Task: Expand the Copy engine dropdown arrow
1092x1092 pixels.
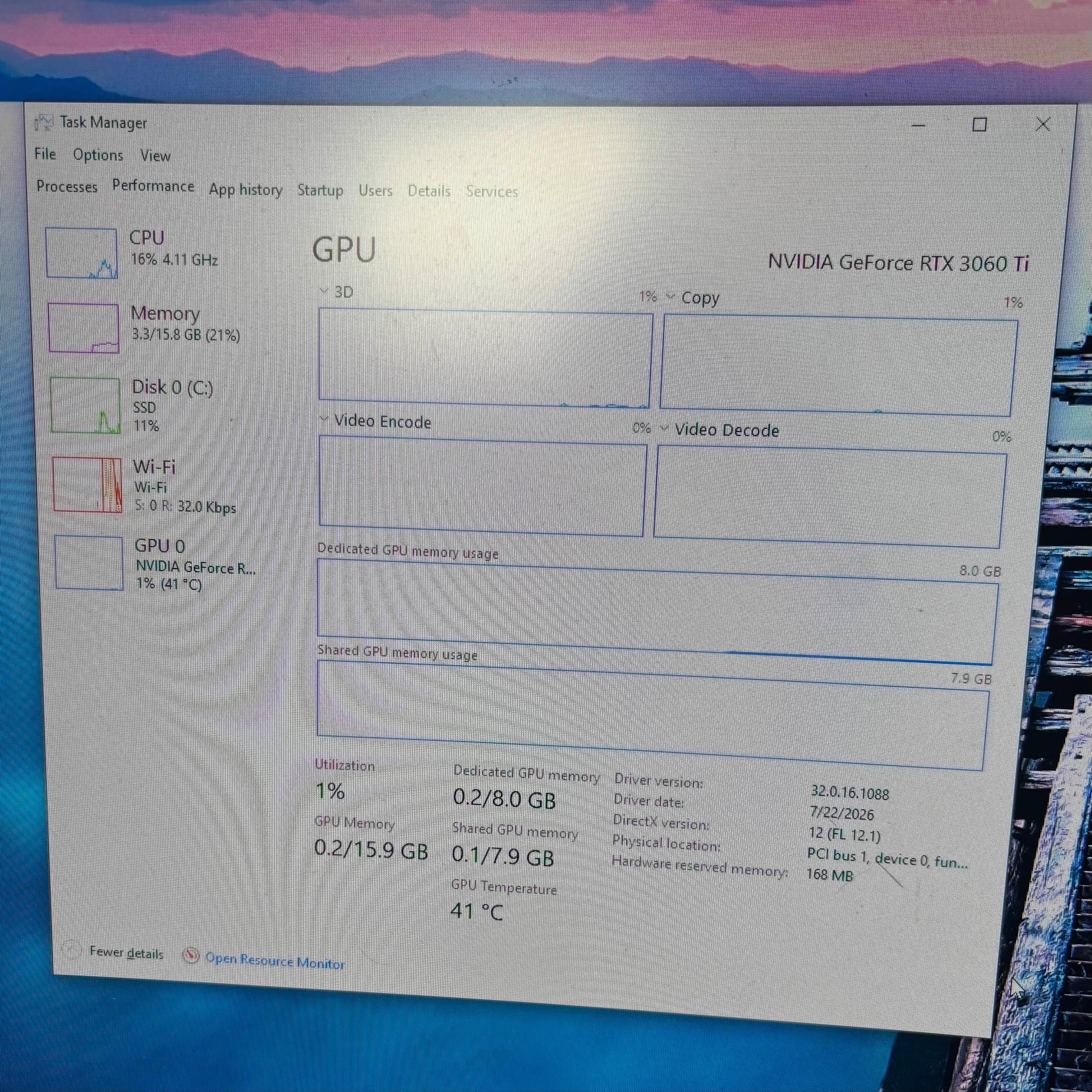Action: pos(671,297)
